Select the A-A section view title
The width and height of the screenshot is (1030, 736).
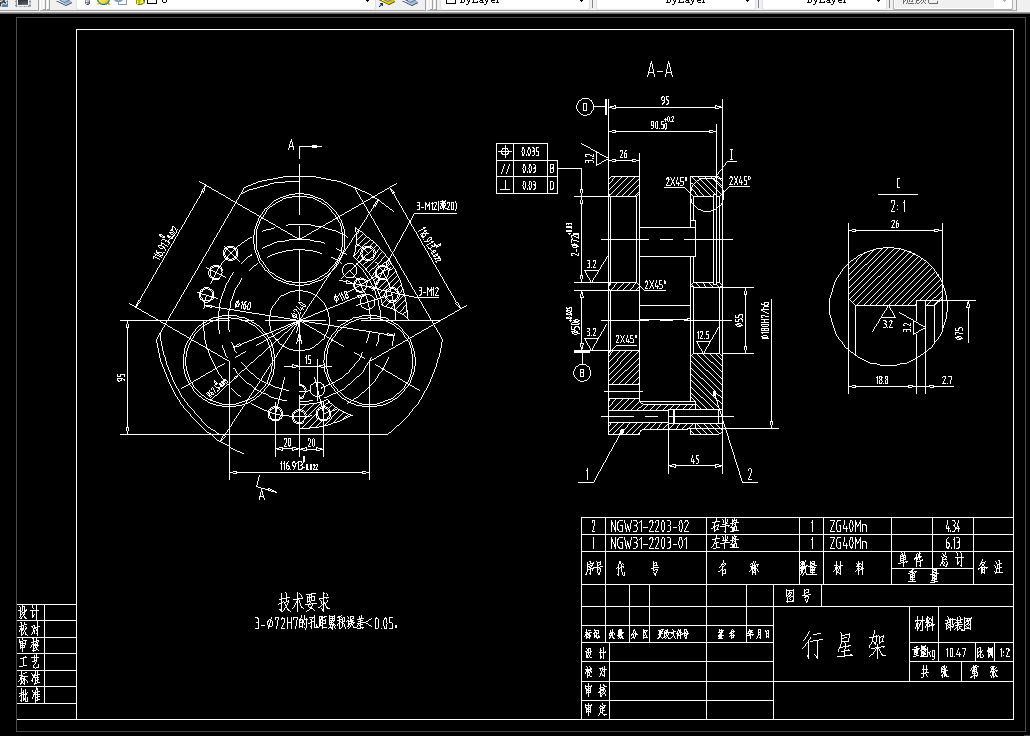(x=660, y=70)
